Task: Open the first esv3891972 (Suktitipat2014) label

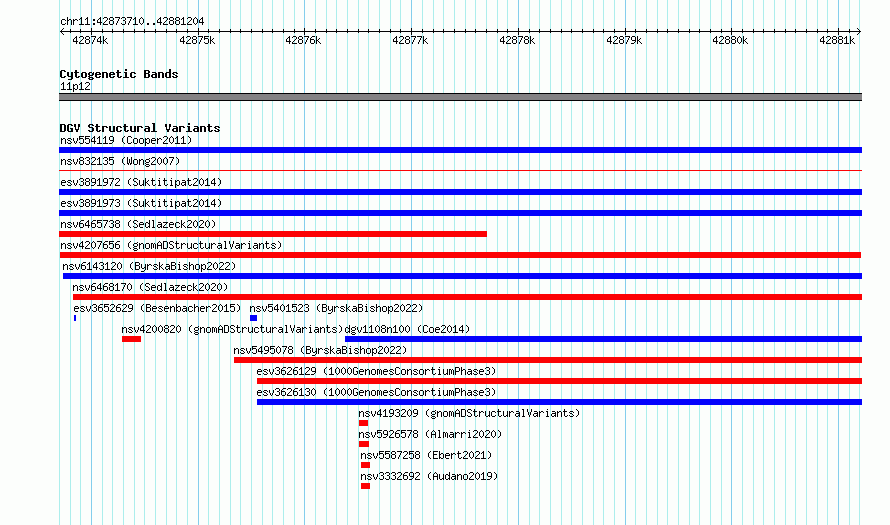Action: pos(141,182)
